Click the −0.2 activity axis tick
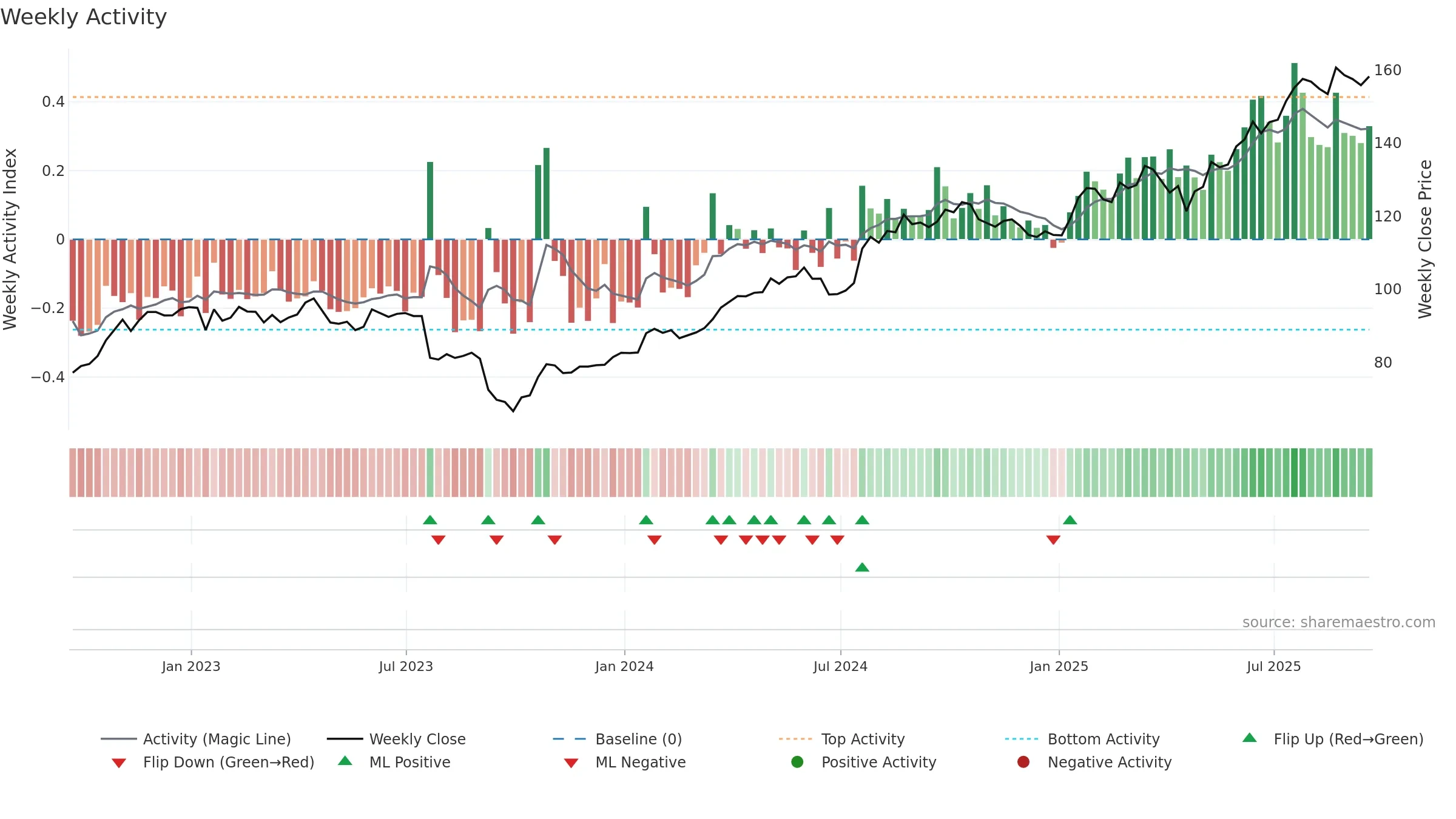 [48, 308]
